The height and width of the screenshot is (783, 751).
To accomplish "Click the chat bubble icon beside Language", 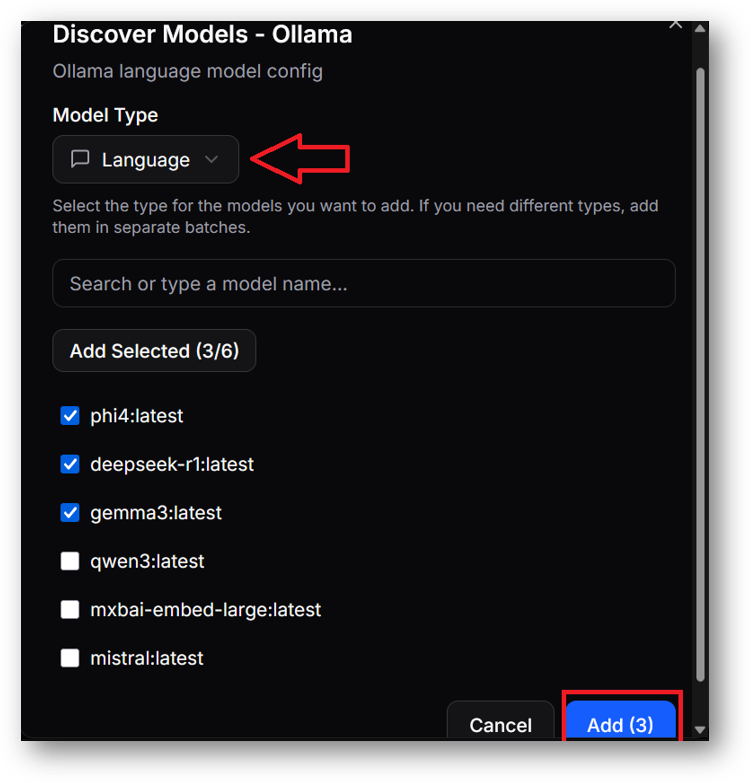I will tap(80, 159).
